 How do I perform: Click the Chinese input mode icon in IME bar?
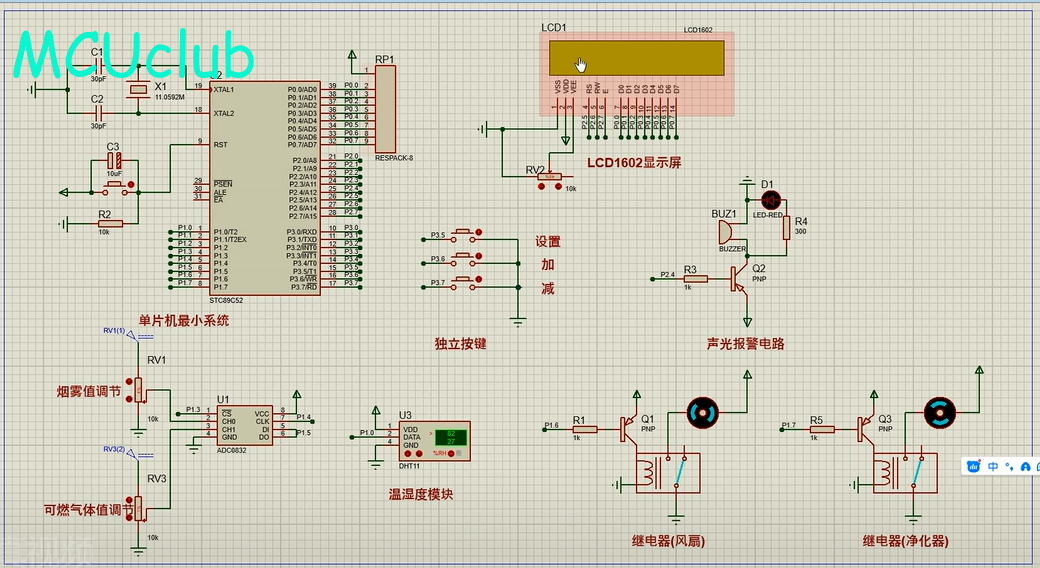(993, 466)
